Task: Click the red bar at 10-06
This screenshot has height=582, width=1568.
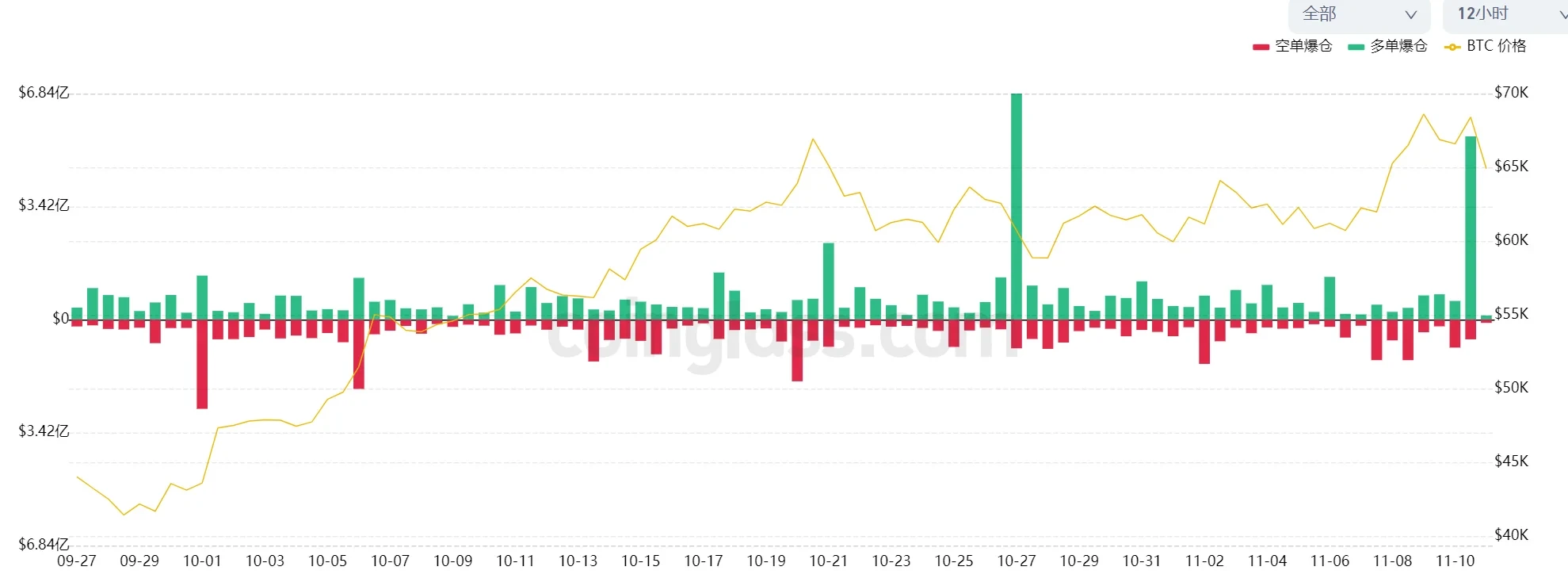Action: click(359, 354)
